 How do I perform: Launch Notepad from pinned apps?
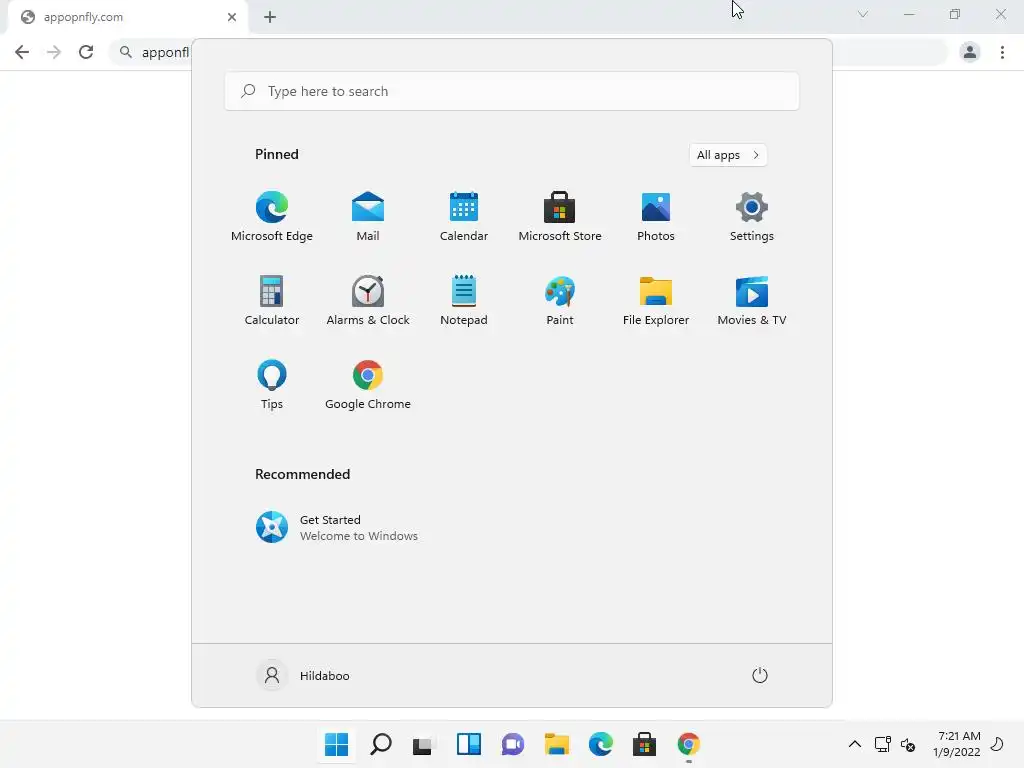point(464,300)
